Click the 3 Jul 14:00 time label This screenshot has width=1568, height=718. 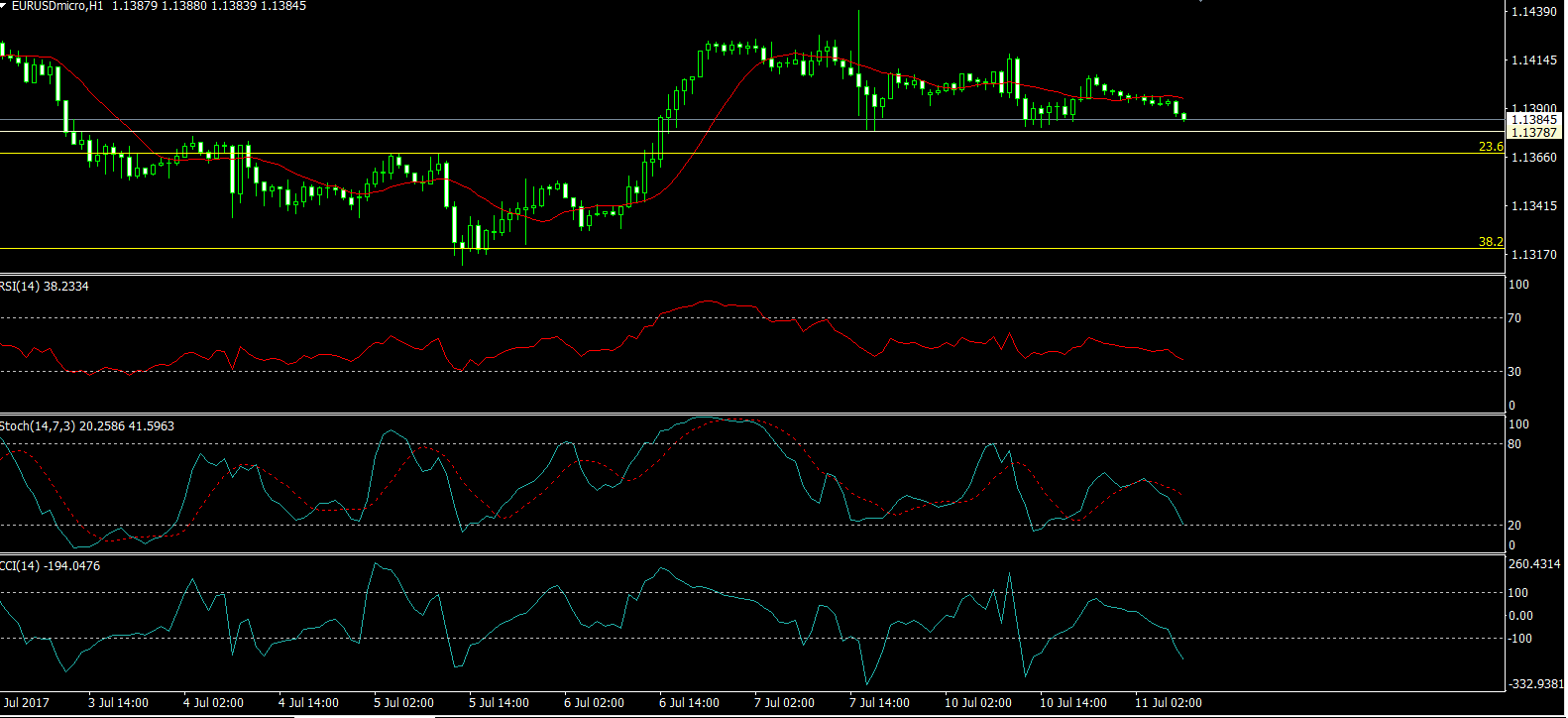point(119,702)
